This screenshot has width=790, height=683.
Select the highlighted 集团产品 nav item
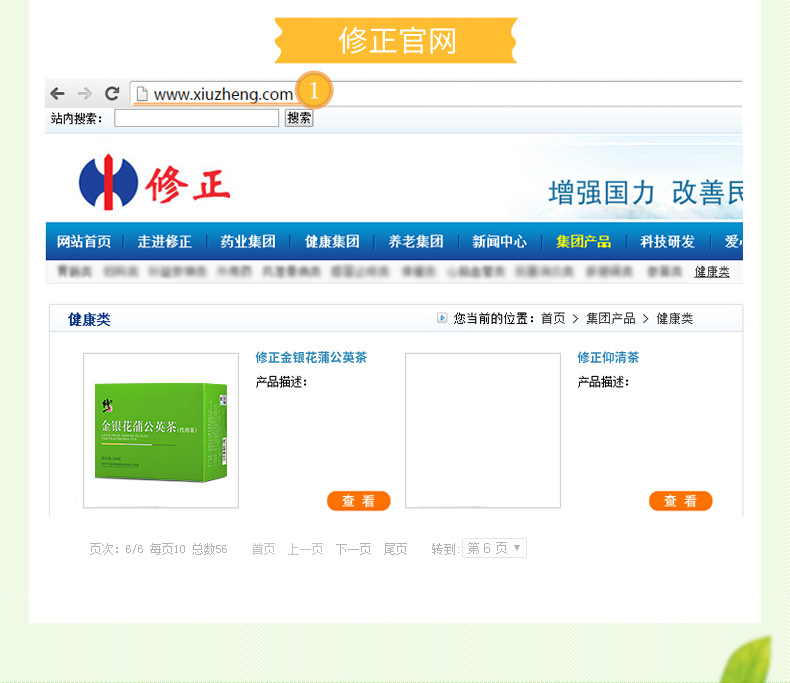[583, 242]
